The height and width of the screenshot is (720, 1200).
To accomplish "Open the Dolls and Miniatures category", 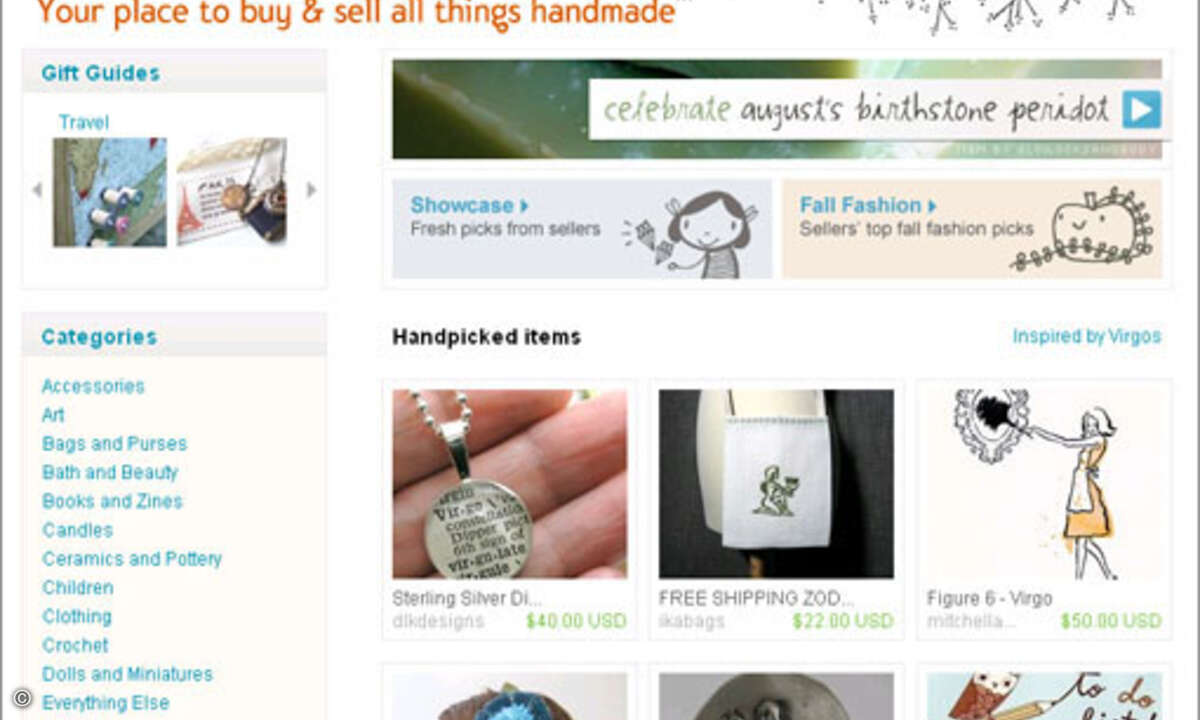I will click(x=127, y=674).
